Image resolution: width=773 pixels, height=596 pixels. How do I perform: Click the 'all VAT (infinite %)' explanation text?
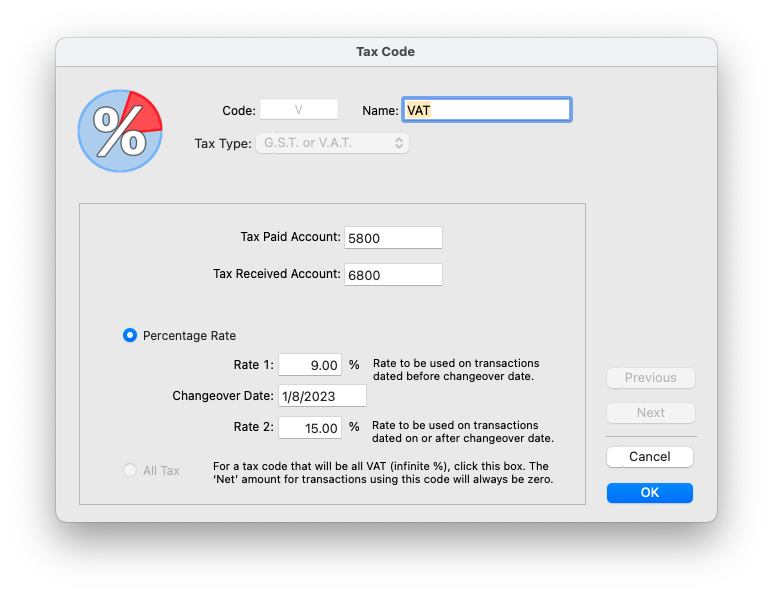(383, 473)
